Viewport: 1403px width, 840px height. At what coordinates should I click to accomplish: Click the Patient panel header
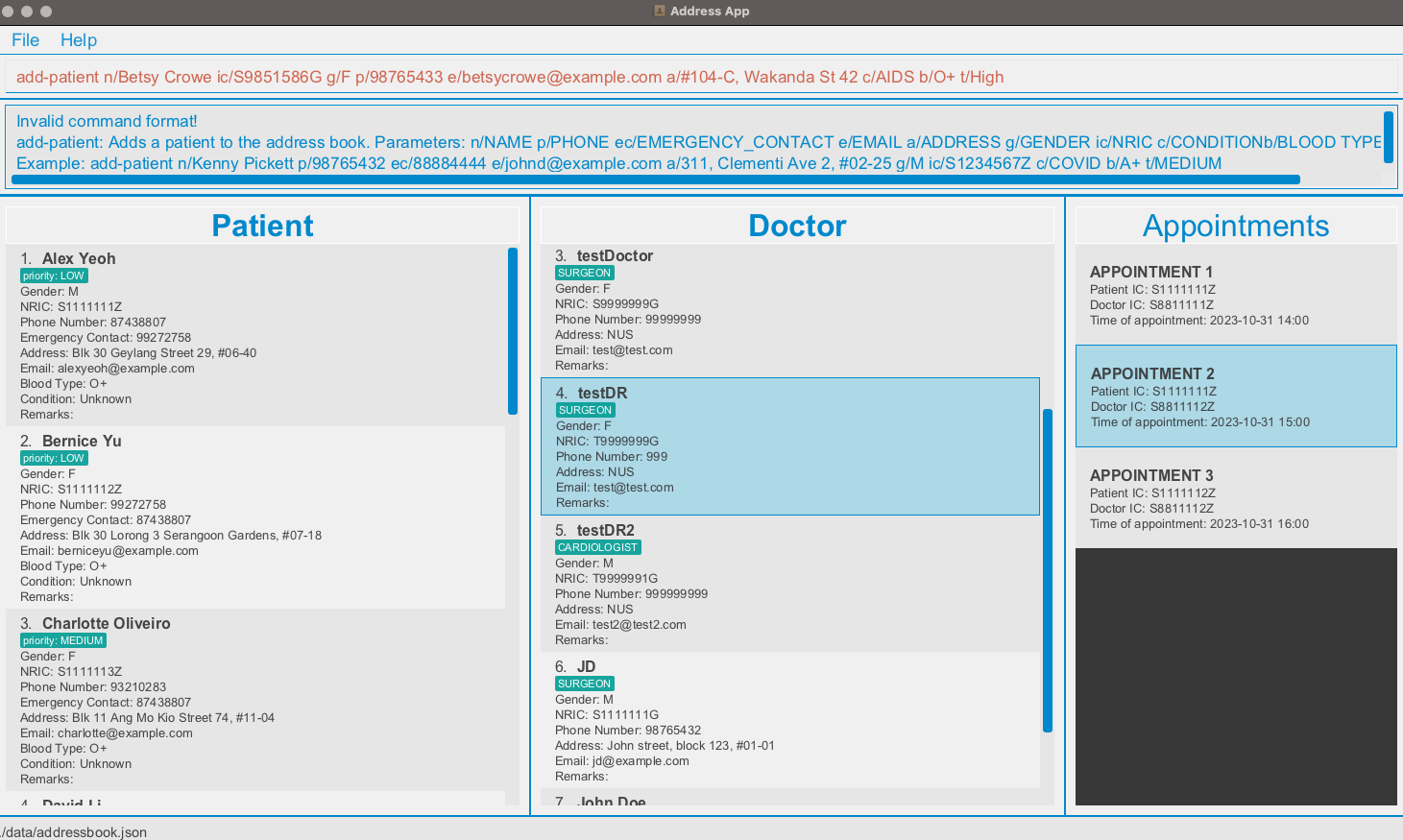pos(262,226)
